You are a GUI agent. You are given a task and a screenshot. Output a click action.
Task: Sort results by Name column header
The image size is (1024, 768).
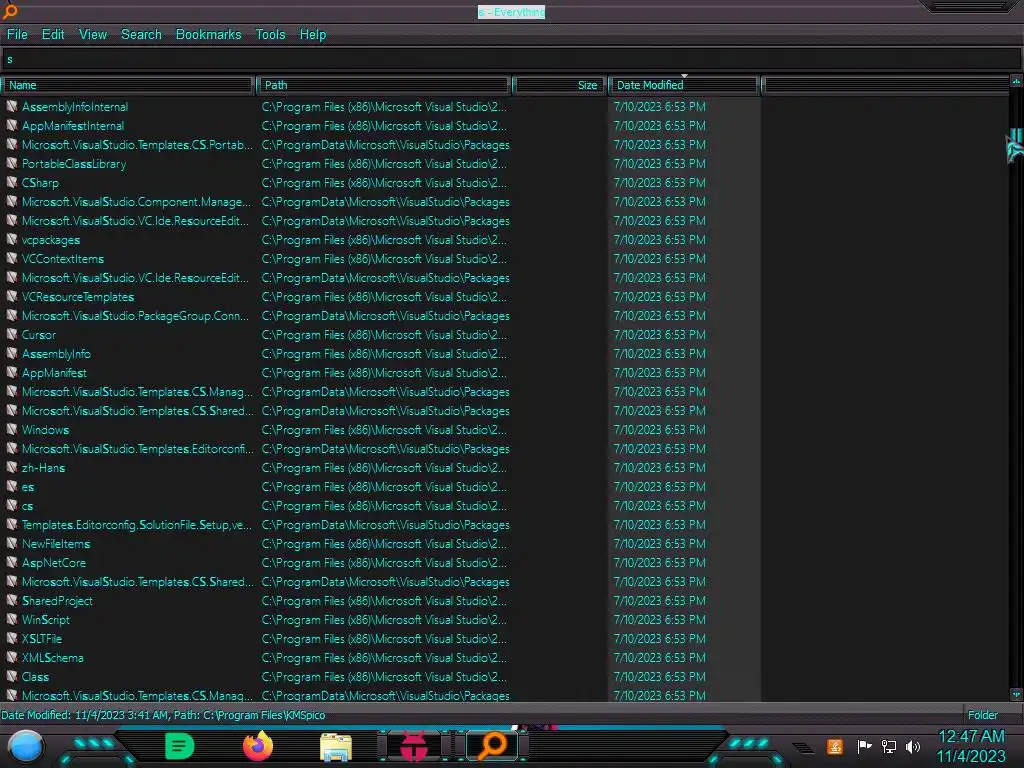129,85
